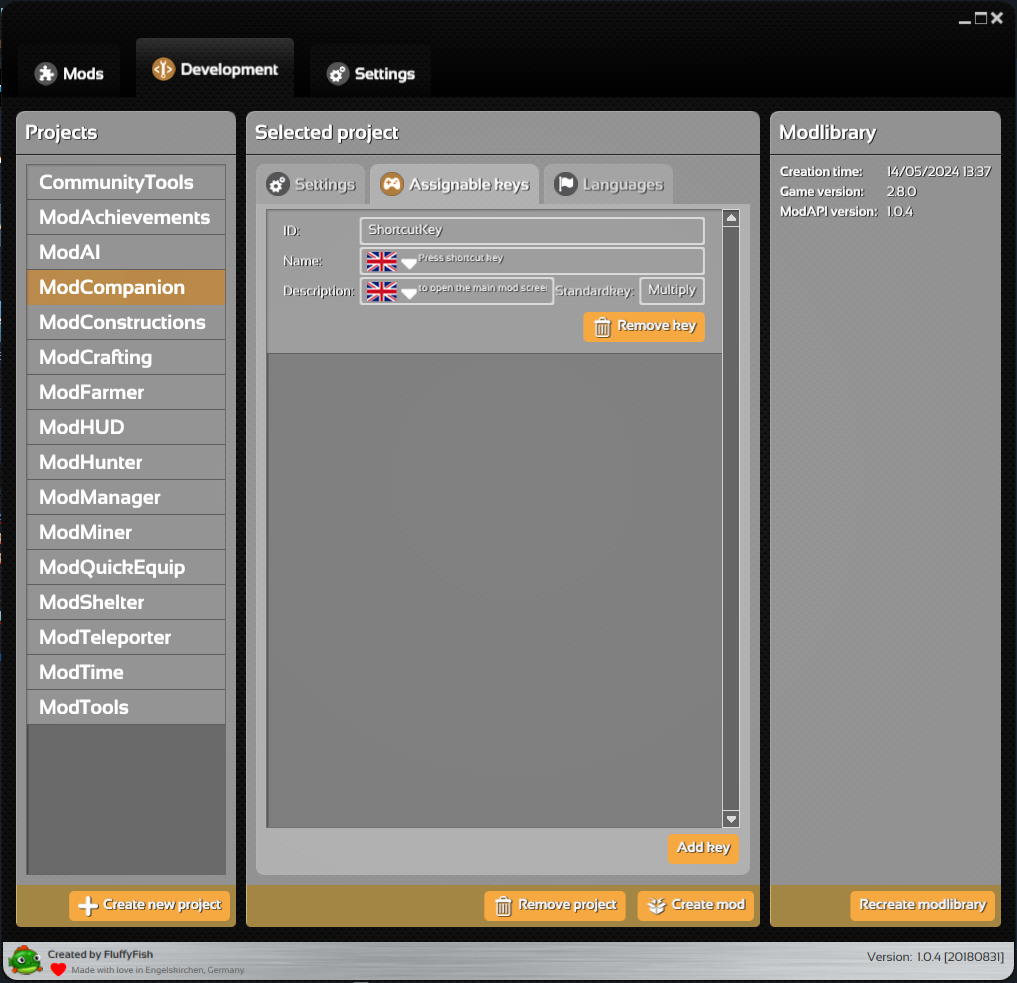Select ModAI project
The image size is (1017, 983).
tap(126, 252)
